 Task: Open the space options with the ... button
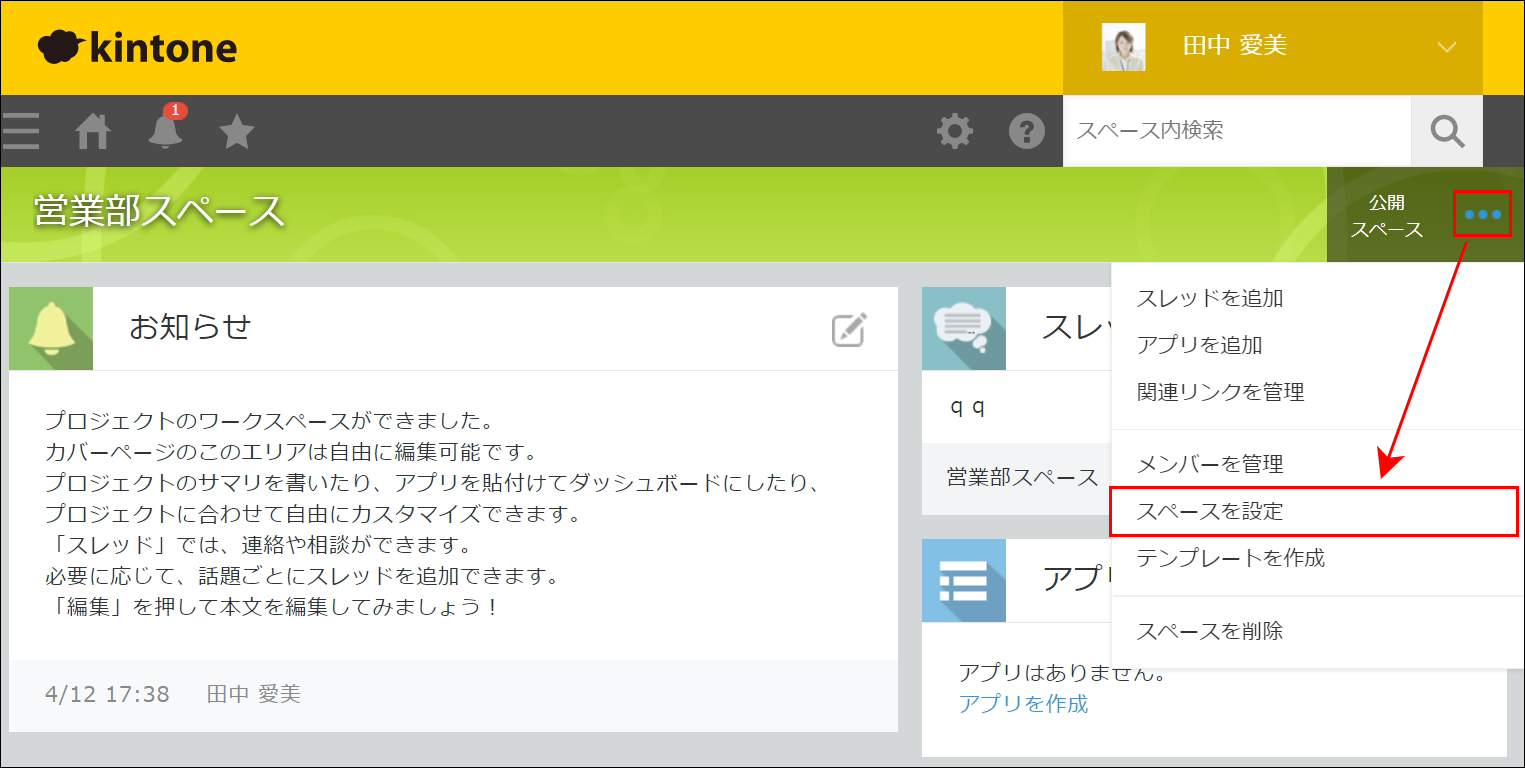(x=1482, y=214)
